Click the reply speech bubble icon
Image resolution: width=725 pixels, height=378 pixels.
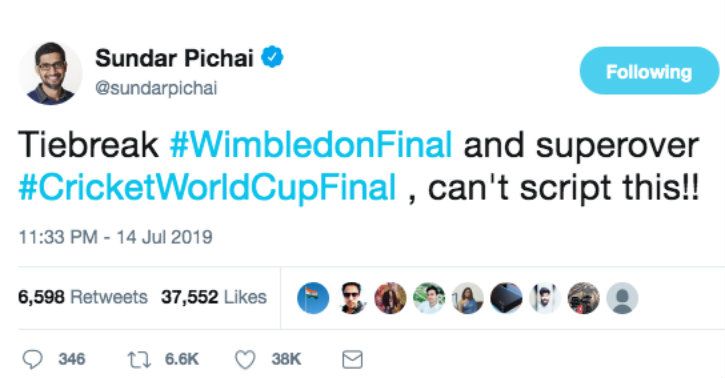click(x=32, y=359)
